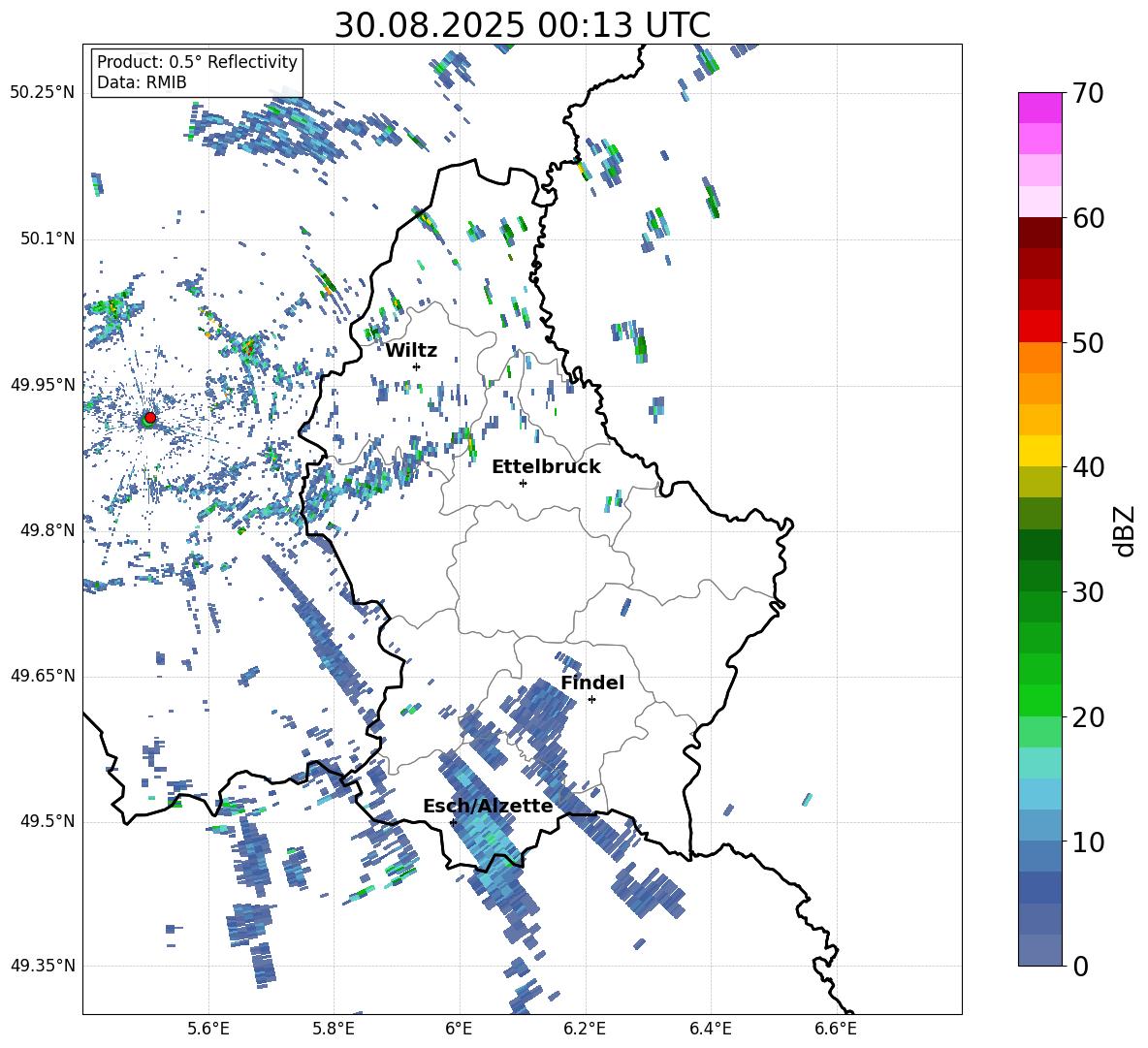Click the 6.6°E longitude label

point(836,1029)
